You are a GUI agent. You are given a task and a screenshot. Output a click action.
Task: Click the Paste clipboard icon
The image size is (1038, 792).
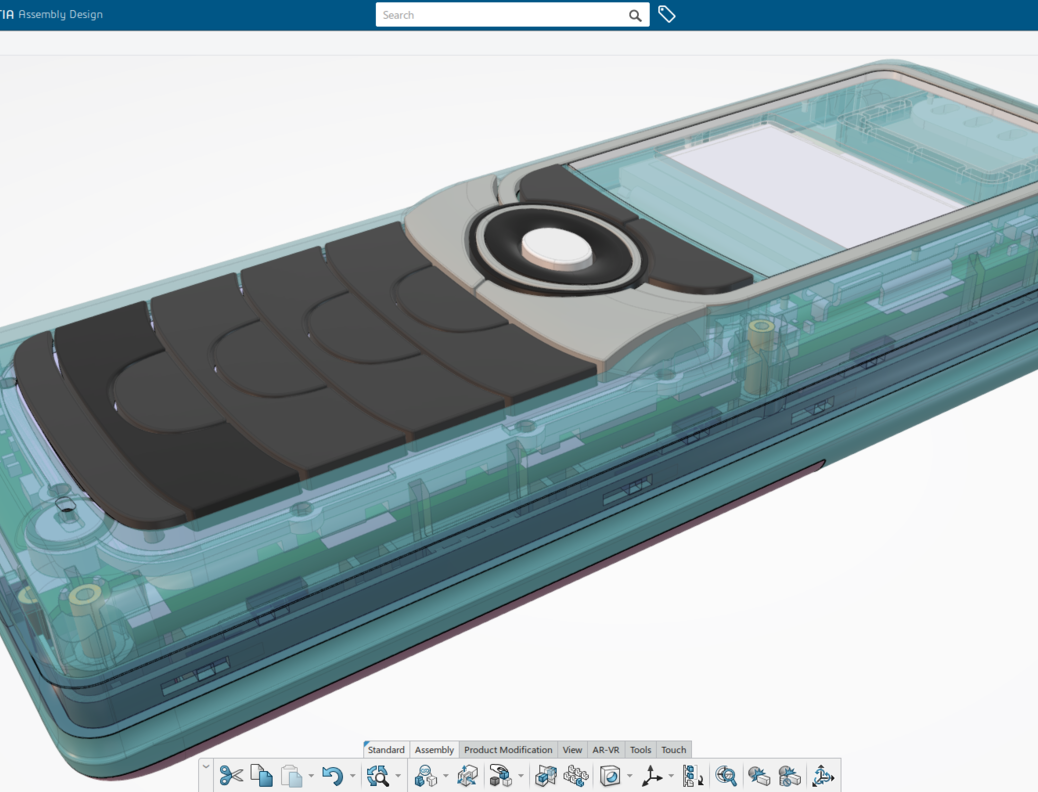(x=291, y=775)
